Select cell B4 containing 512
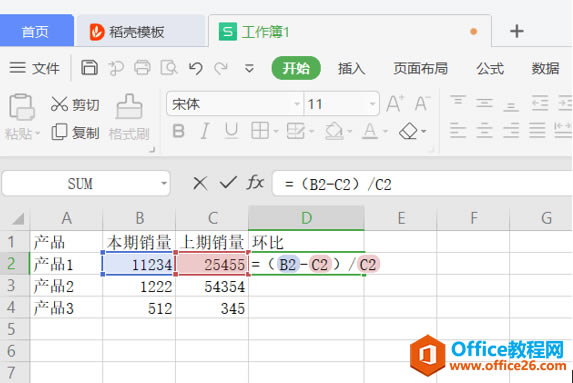This screenshot has height=383, width=573. (x=139, y=307)
